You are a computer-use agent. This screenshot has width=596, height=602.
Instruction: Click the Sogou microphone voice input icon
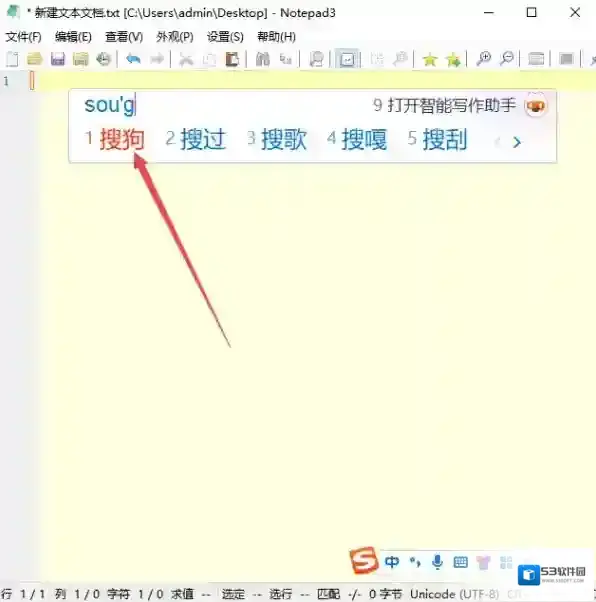click(437, 562)
